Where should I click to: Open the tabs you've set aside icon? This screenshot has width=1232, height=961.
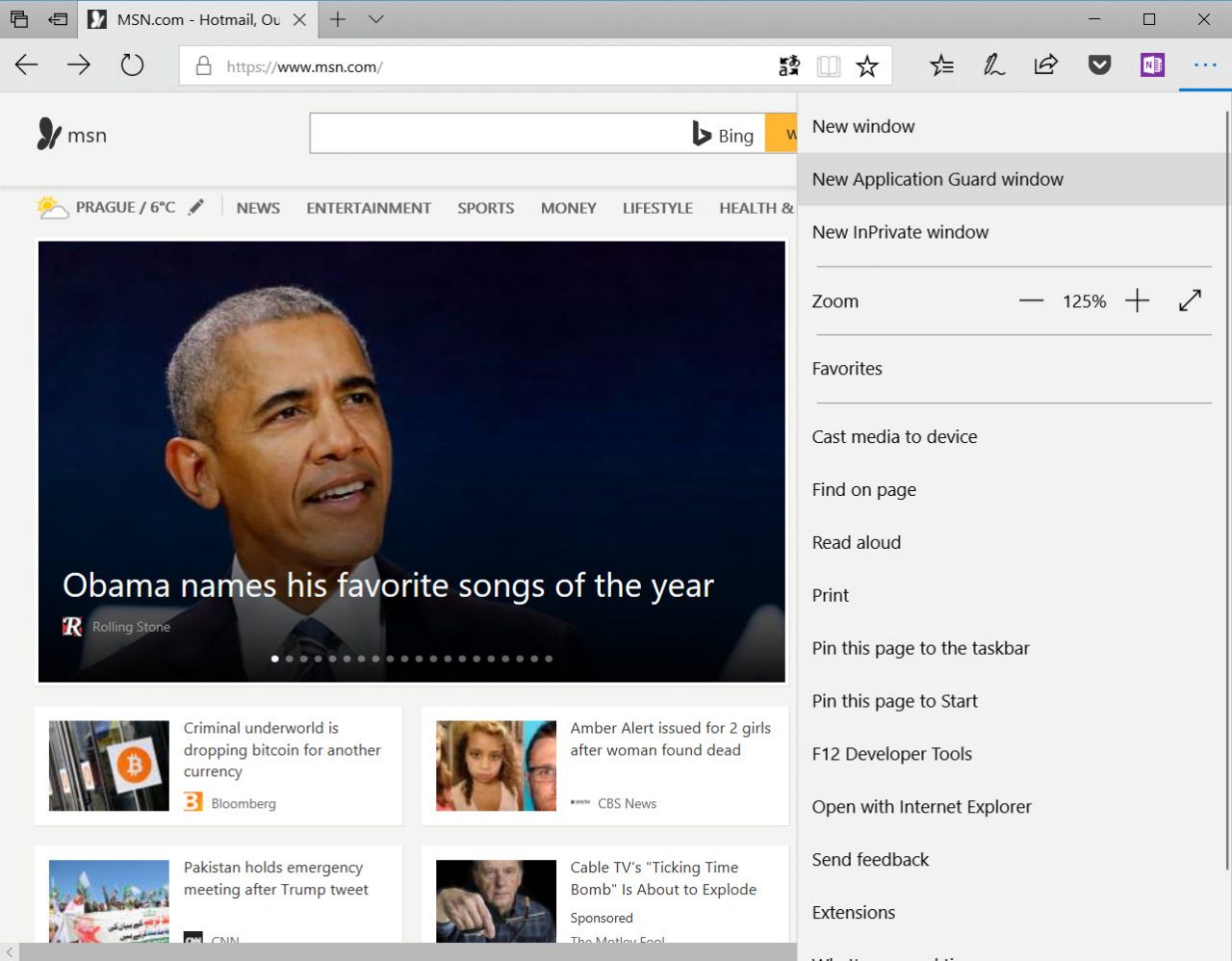(19, 19)
